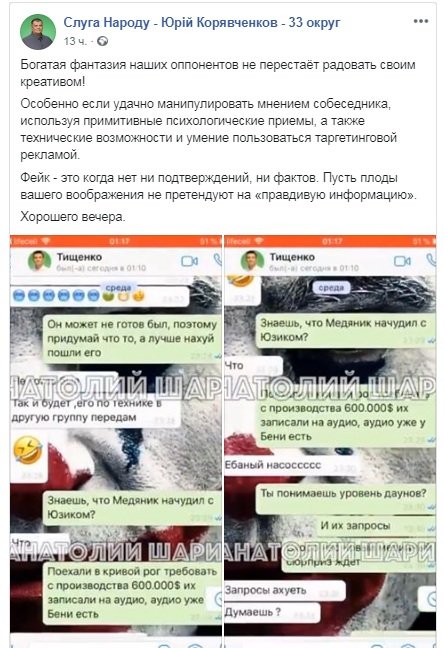This screenshot has height=648, width=444.
Task: Click the 'Запросы ахуеть' message bubble
Action: tap(284, 590)
